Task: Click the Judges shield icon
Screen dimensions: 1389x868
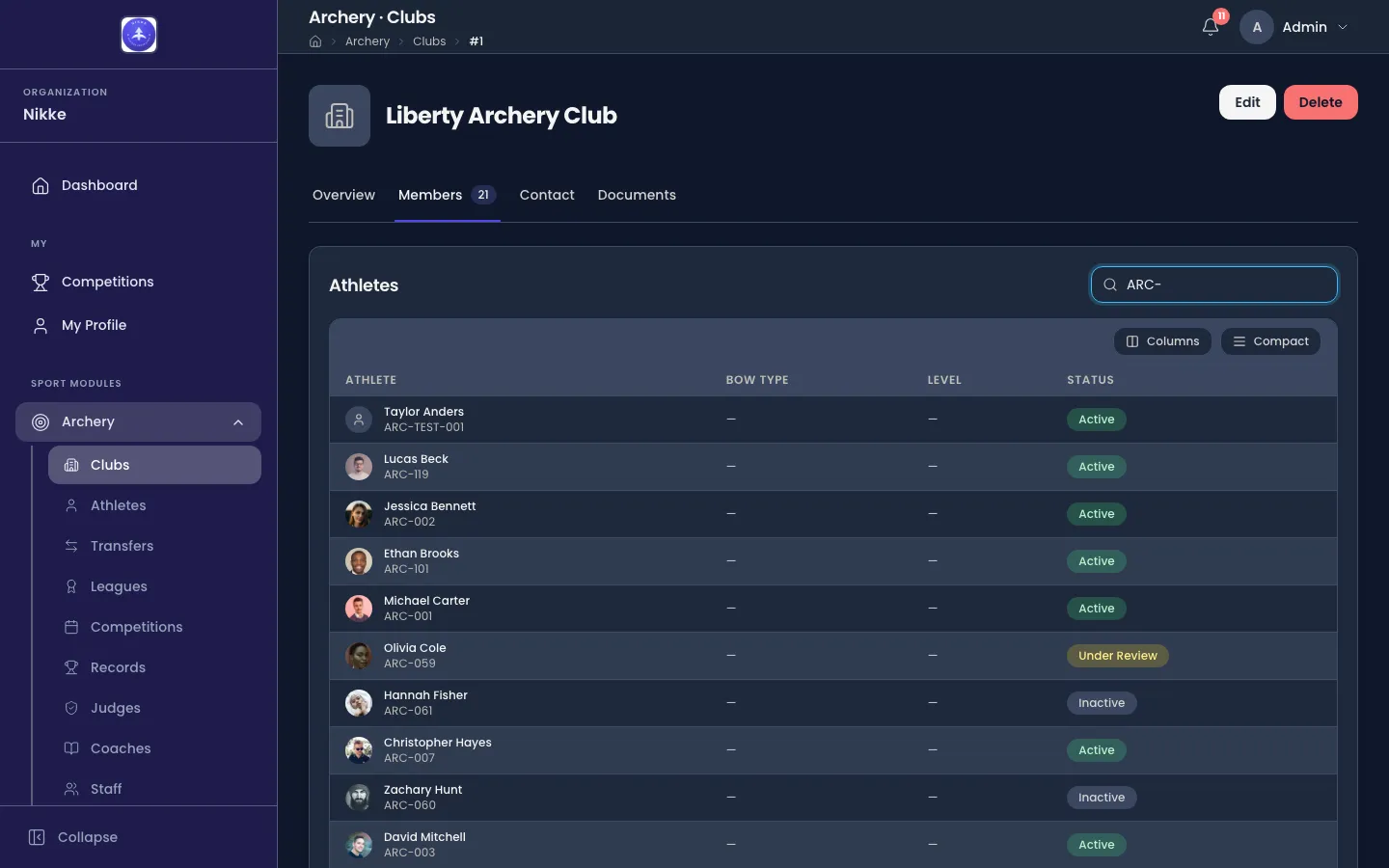Action: [x=71, y=708]
